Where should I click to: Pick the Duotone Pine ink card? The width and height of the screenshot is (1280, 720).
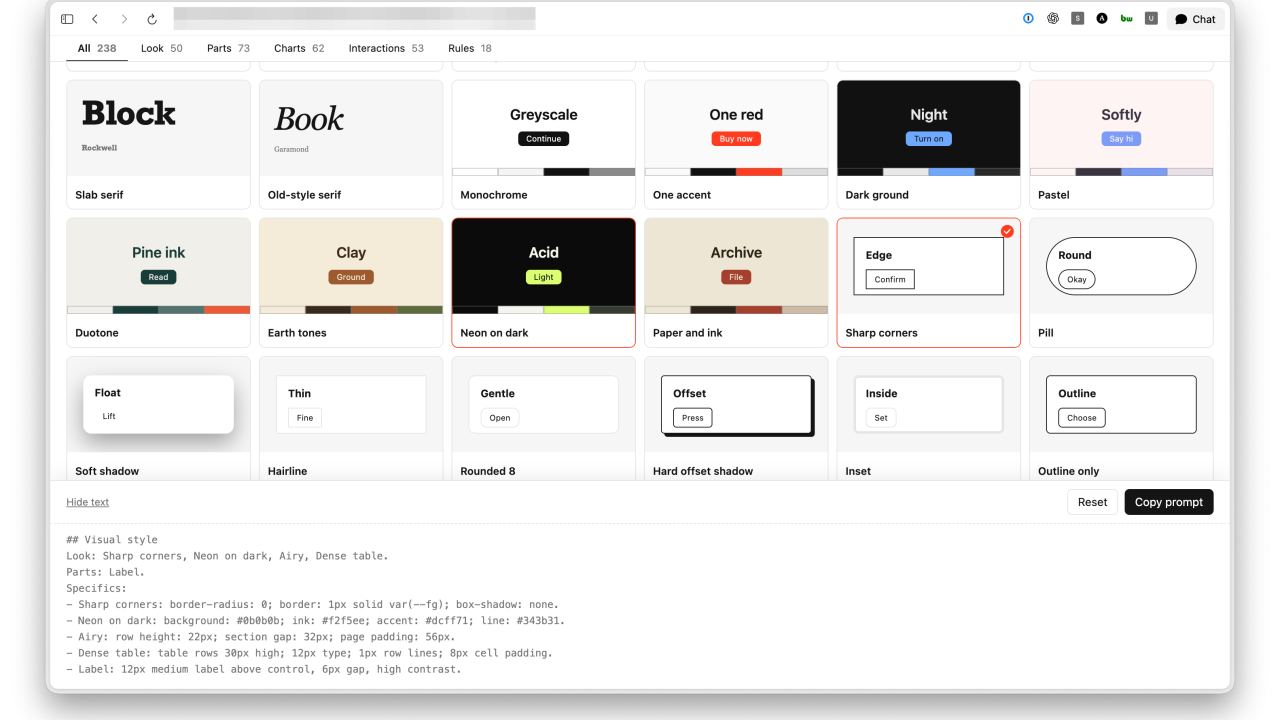click(158, 282)
